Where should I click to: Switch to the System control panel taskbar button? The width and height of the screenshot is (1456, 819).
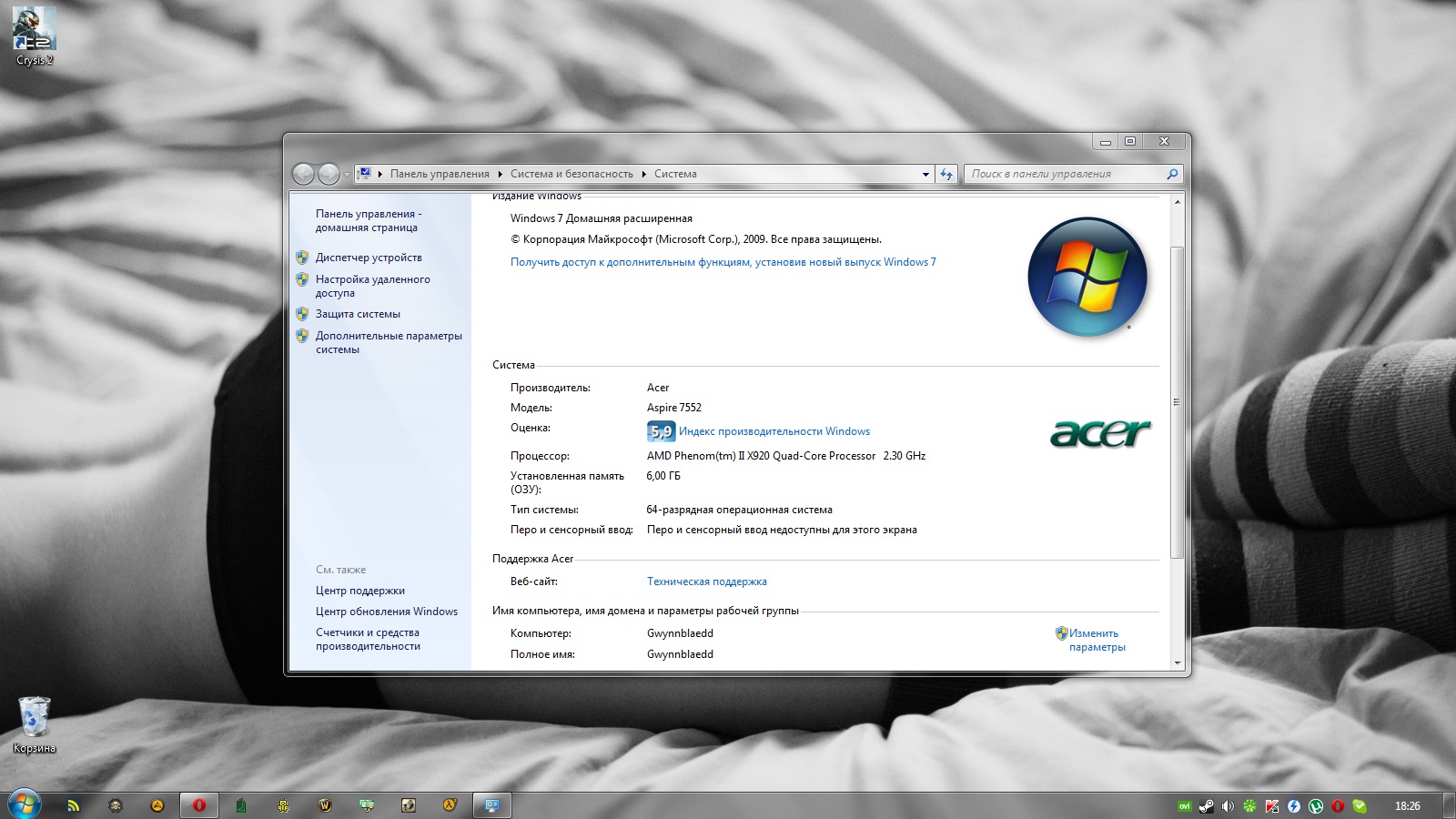492,805
